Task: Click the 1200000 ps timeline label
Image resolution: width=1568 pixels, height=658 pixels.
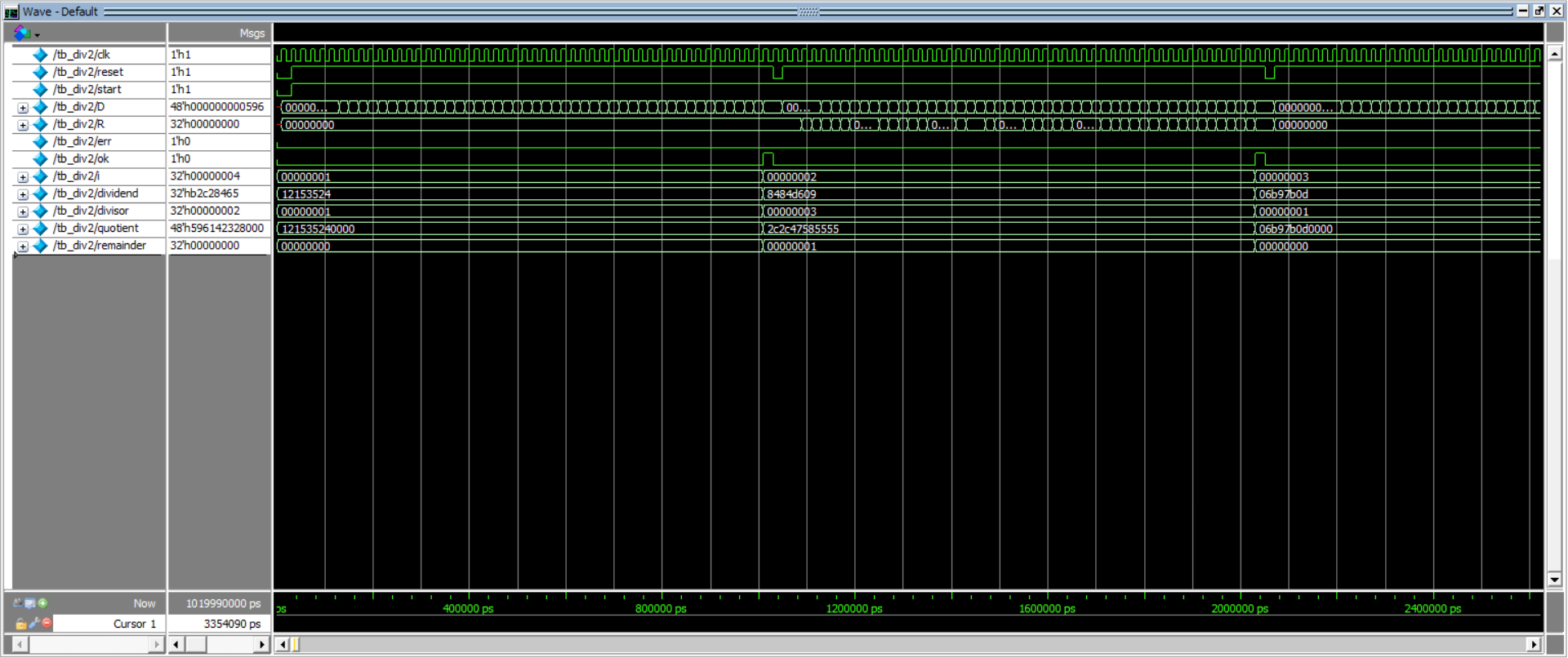Action: (x=854, y=609)
